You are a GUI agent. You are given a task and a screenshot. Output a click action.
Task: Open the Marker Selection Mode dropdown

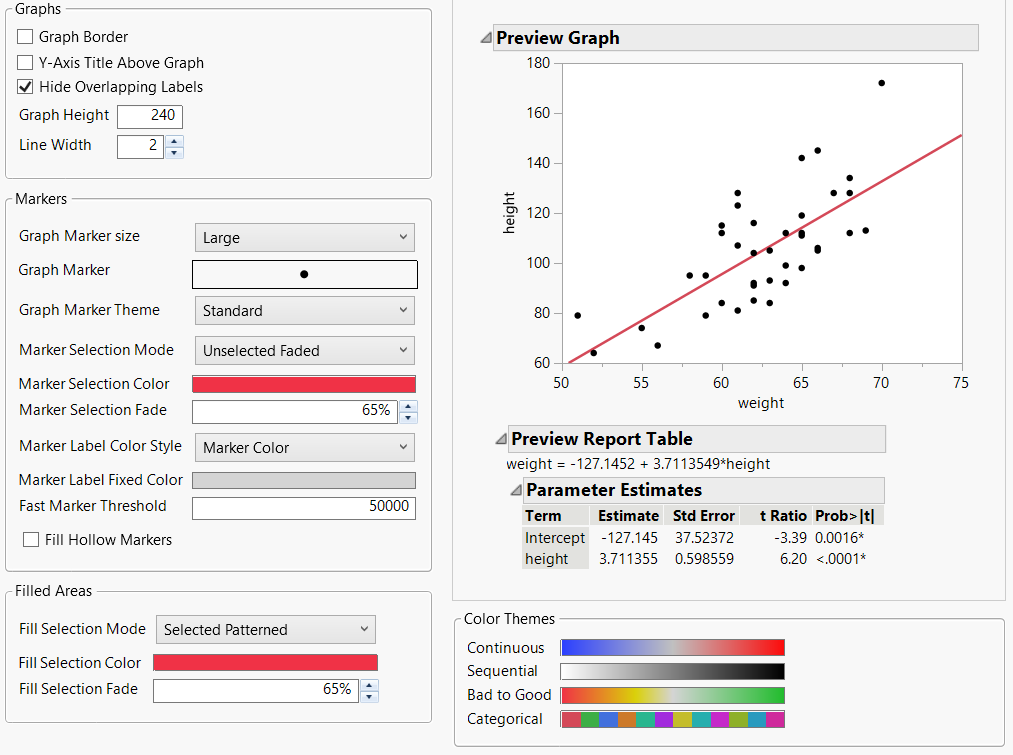tap(305, 350)
